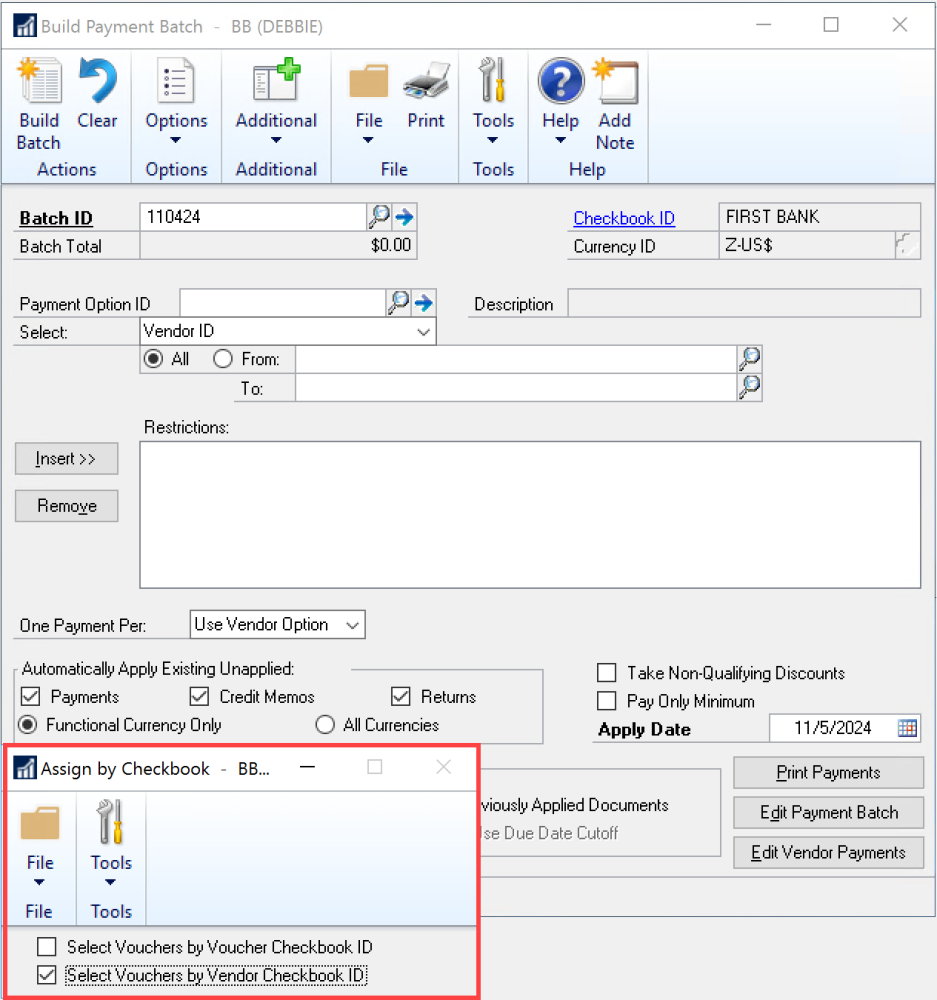This screenshot has height=1000, width=937.
Task: Select All Currencies radio button
Action: (x=325, y=724)
